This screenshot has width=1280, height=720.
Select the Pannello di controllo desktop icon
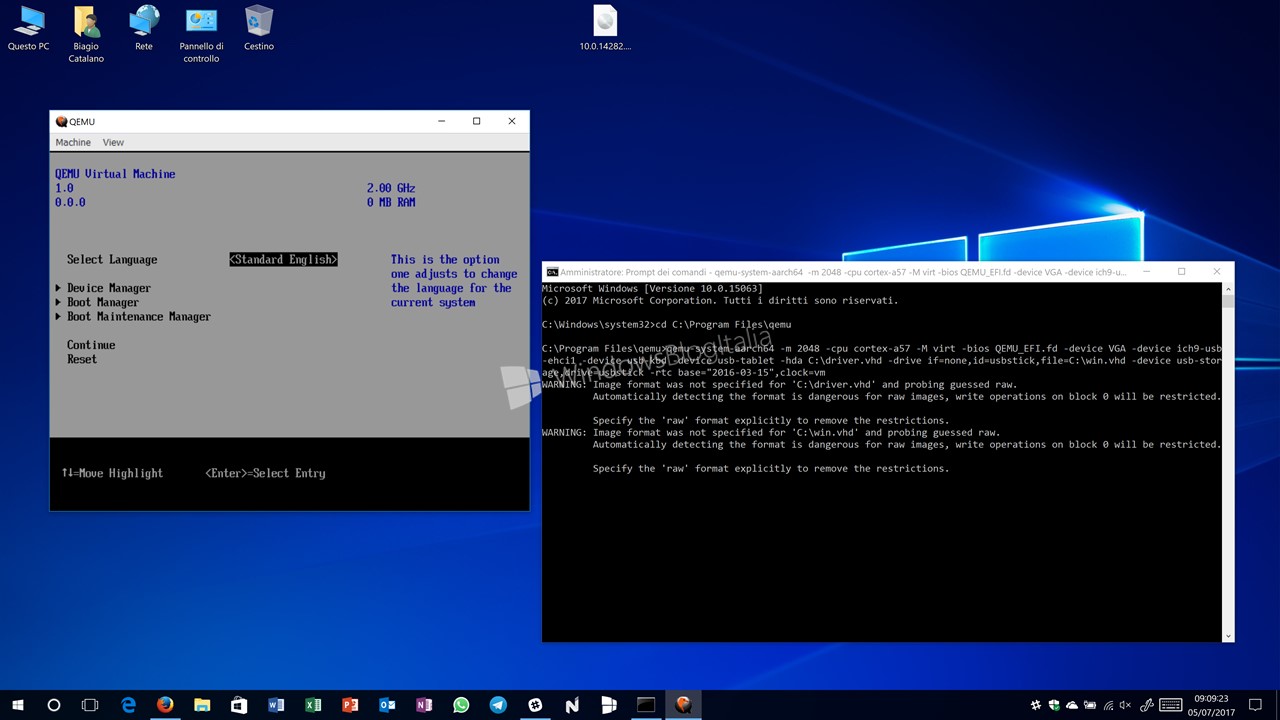tap(201, 34)
